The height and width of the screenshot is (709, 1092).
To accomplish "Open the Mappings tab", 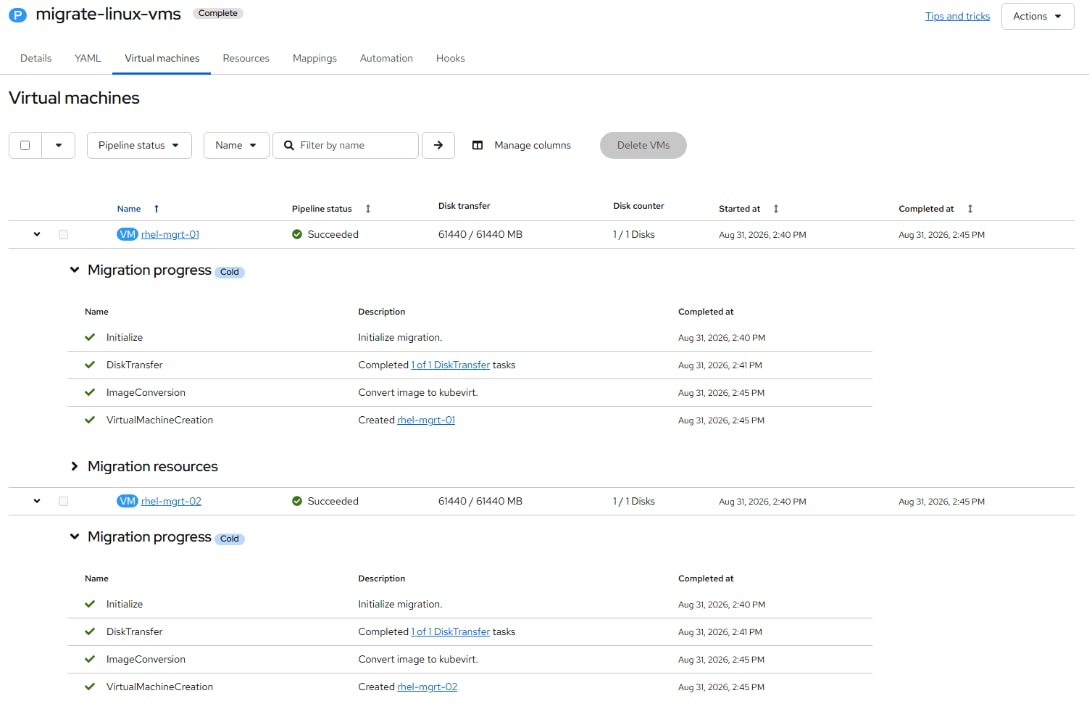I will click(314, 59).
